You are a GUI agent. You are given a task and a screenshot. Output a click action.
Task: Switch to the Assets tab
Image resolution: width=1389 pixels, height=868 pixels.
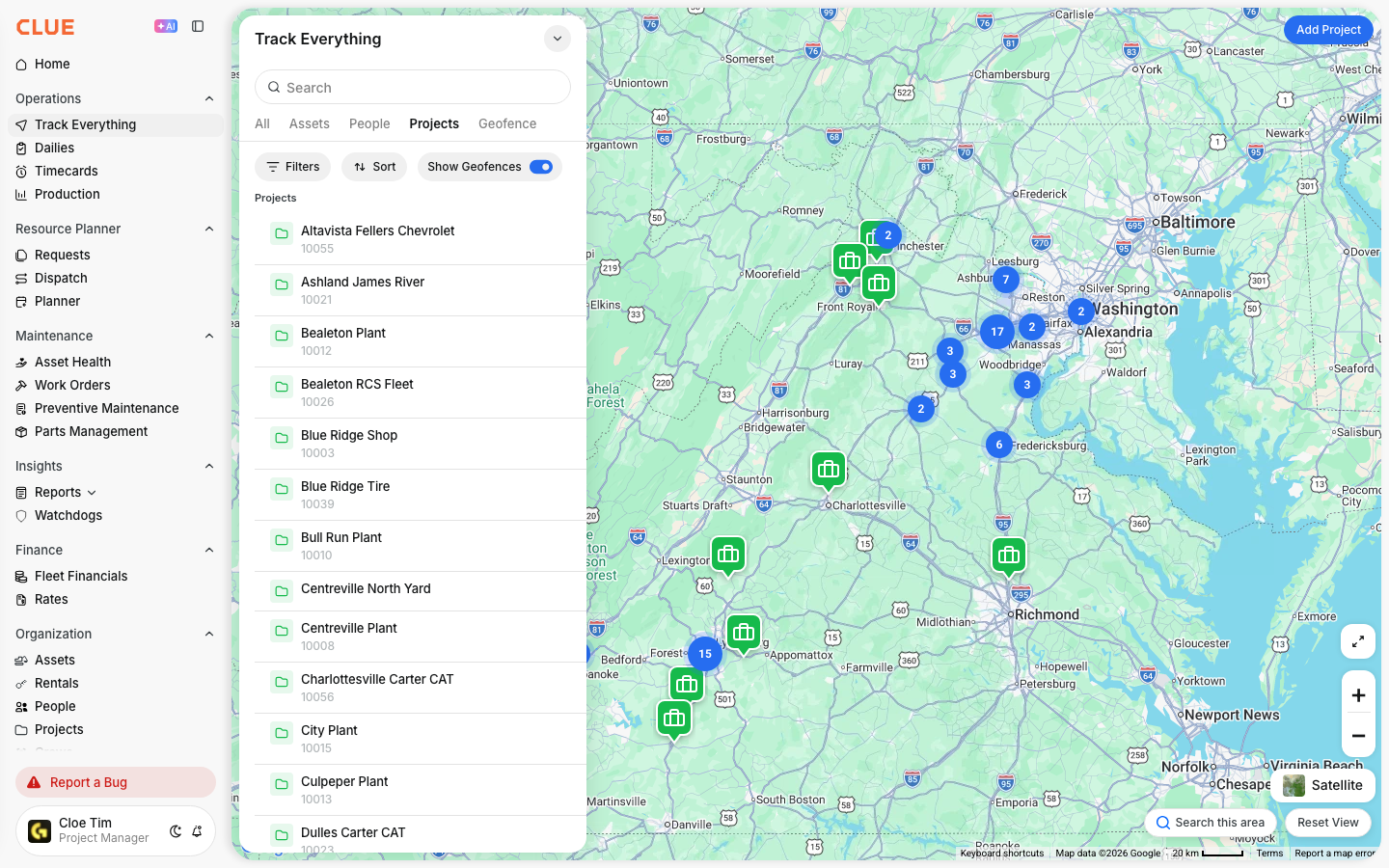click(310, 123)
